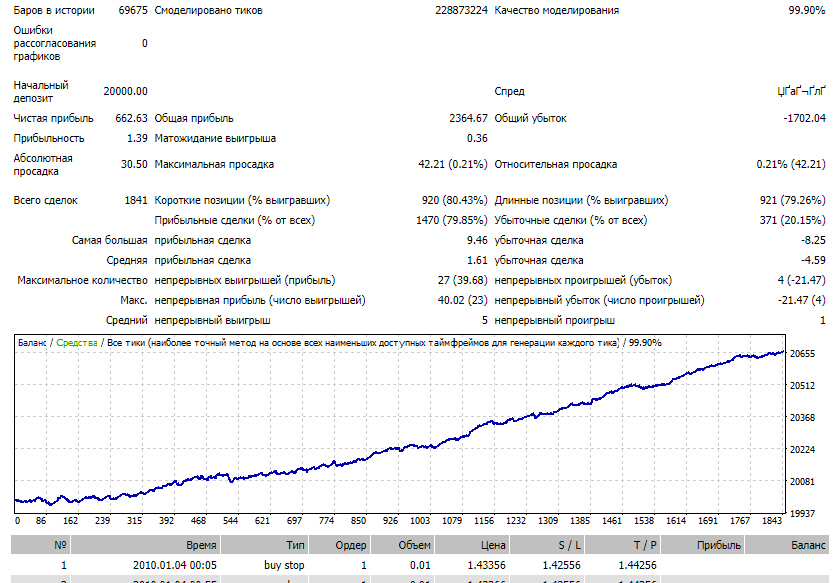Viewport: 836px width, 583px height.
Task: Select the expected payoff value 0.36
Action: pos(477,138)
